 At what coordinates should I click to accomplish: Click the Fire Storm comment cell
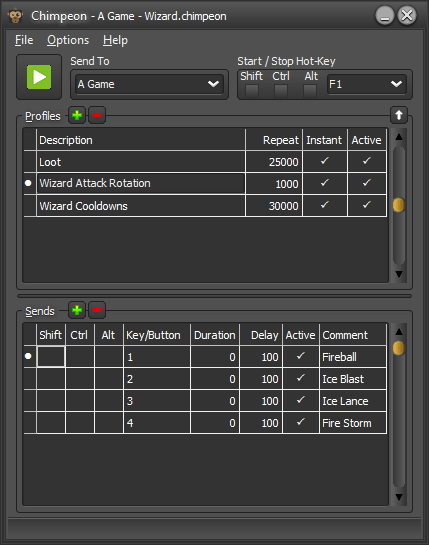[x=353, y=423]
